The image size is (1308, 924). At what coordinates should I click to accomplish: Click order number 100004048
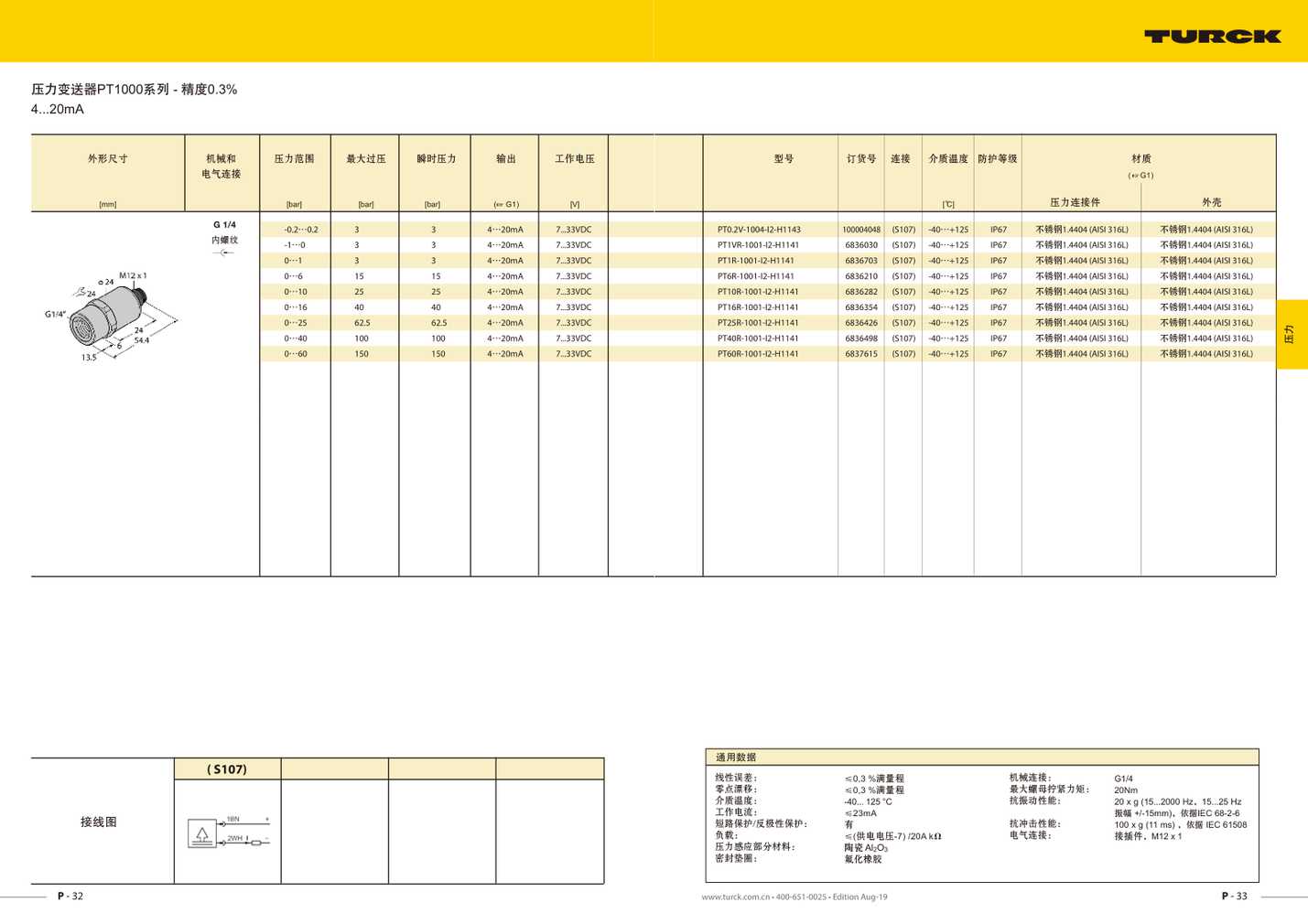(861, 230)
